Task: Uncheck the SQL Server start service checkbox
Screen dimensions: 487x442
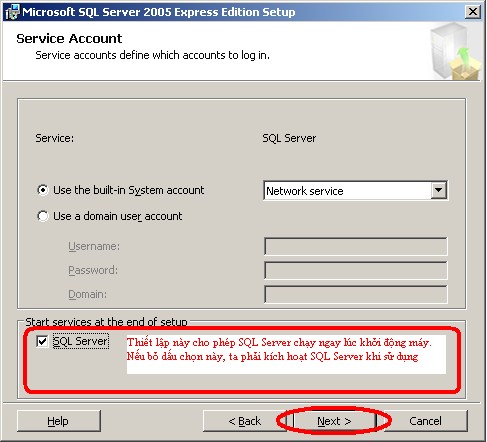Action: click(x=42, y=341)
